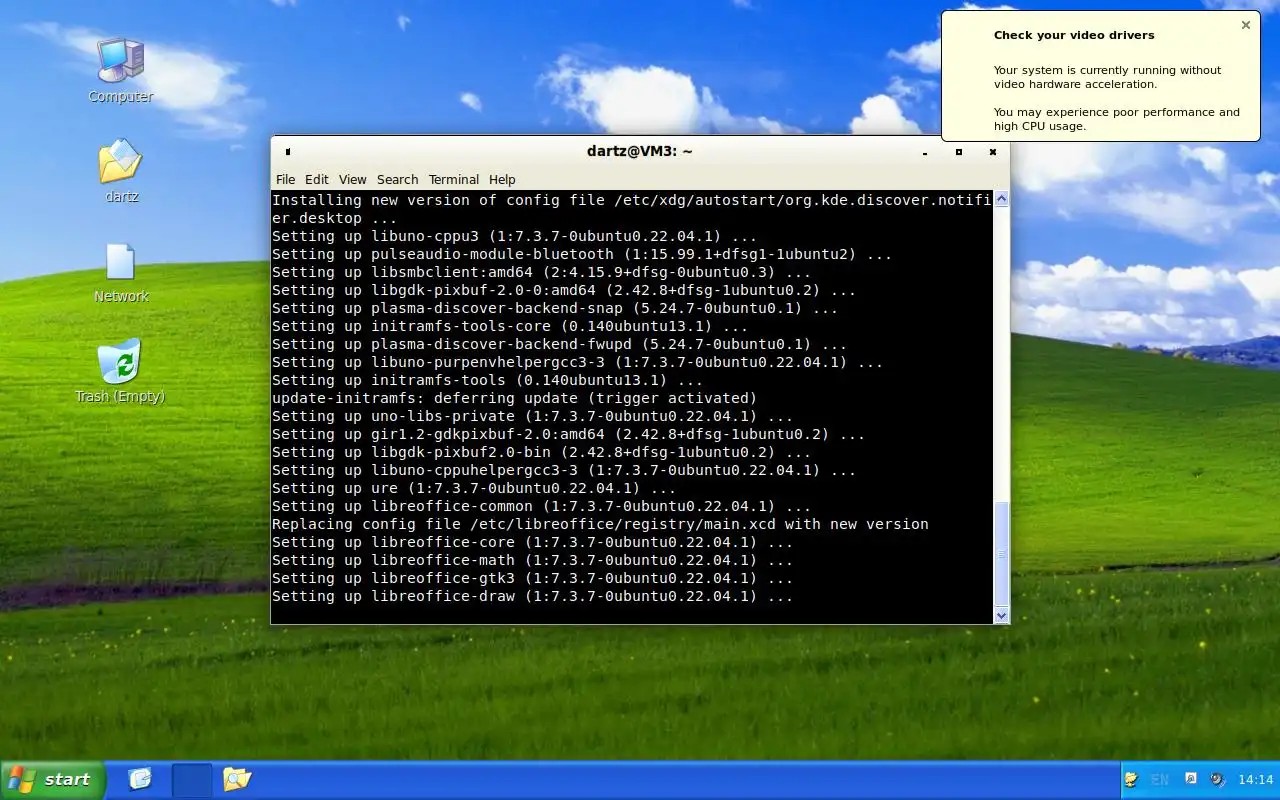The image size is (1280, 800).
Task: Click the 'libuno-cppuhelpergcc3-3' line
Action: tap(564, 470)
